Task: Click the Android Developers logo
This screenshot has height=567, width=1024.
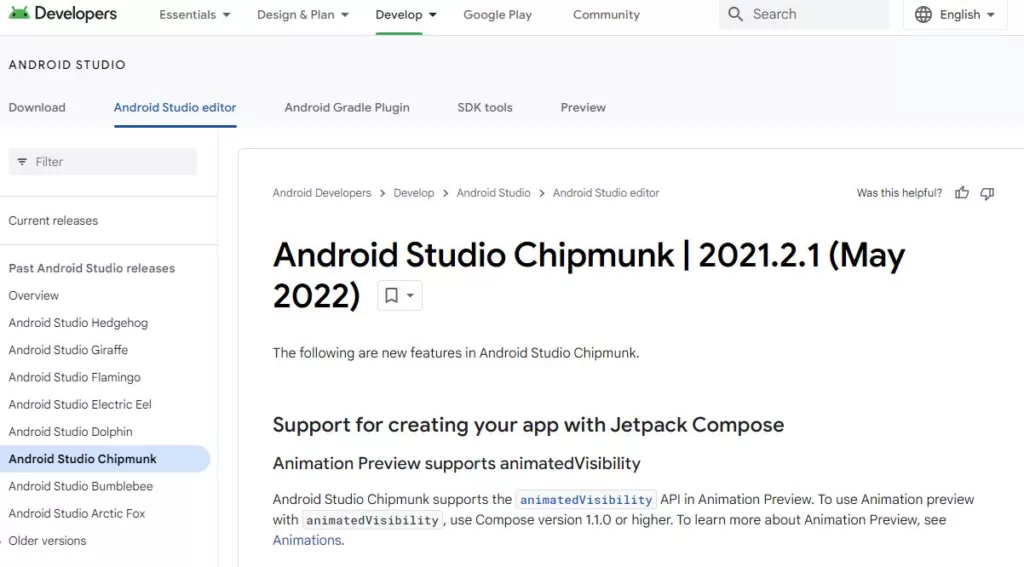Action: pyautogui.click(x=63, y=13)
